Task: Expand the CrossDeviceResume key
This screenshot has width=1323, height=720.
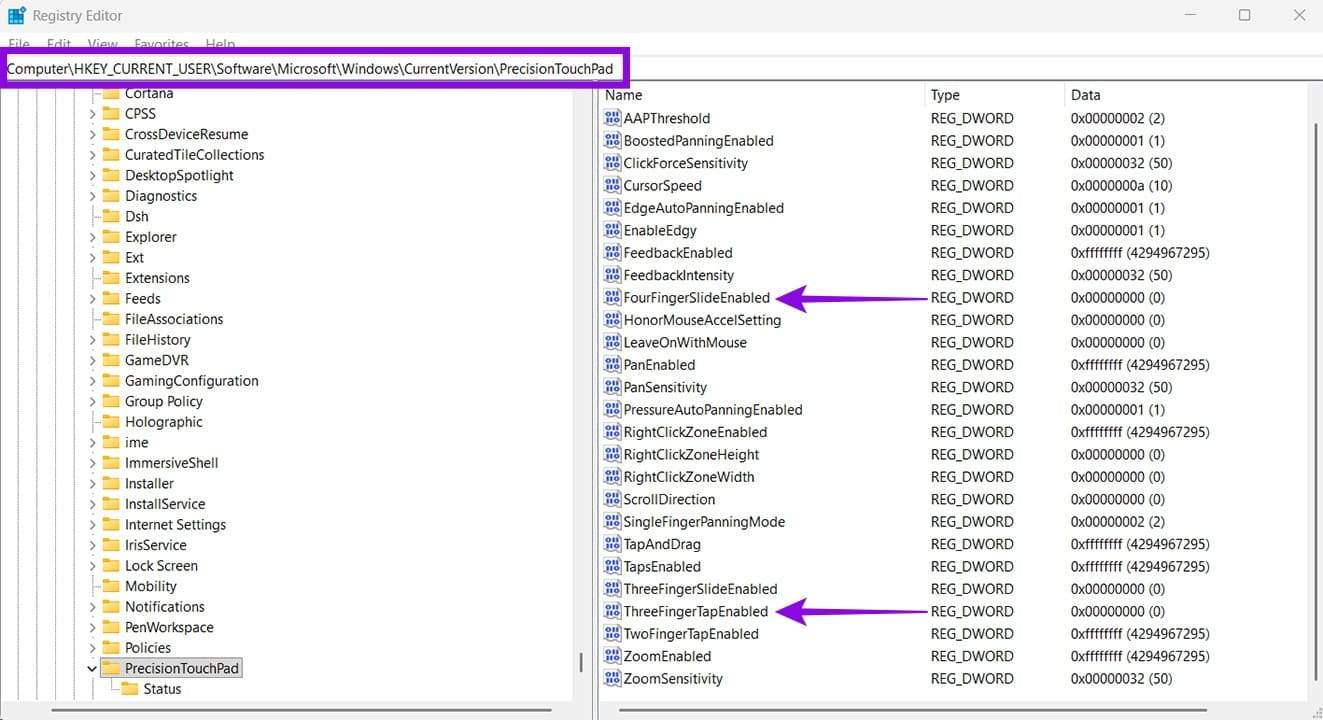Action: 92,134
